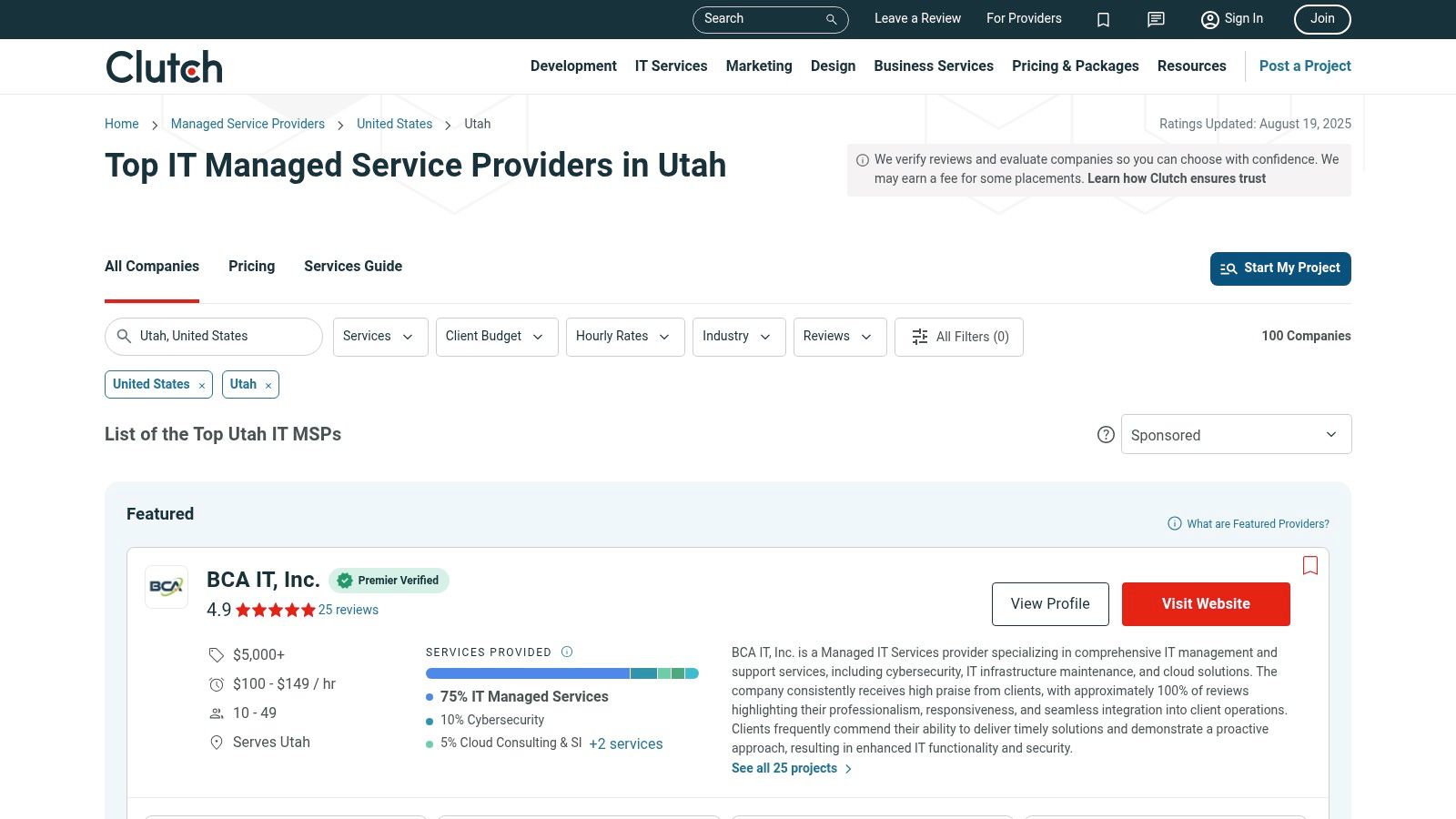Go to United States breadcrumb
This screenshot has width=1456, height=819.
[x=395, y=124]
